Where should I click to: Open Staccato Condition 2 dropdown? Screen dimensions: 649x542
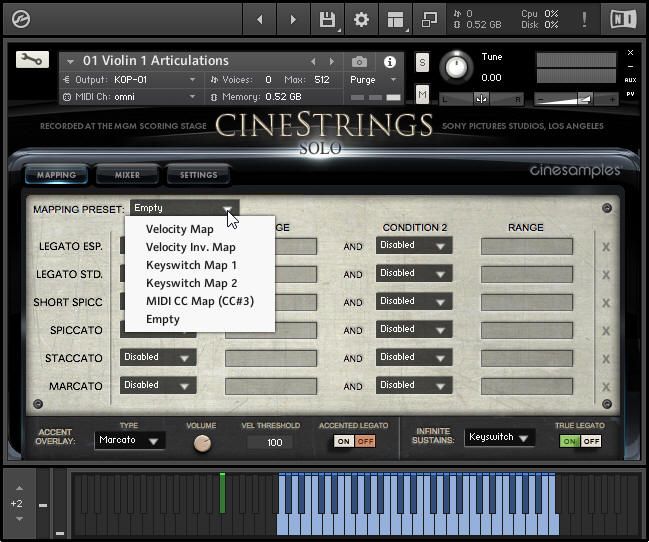(414, 357)
